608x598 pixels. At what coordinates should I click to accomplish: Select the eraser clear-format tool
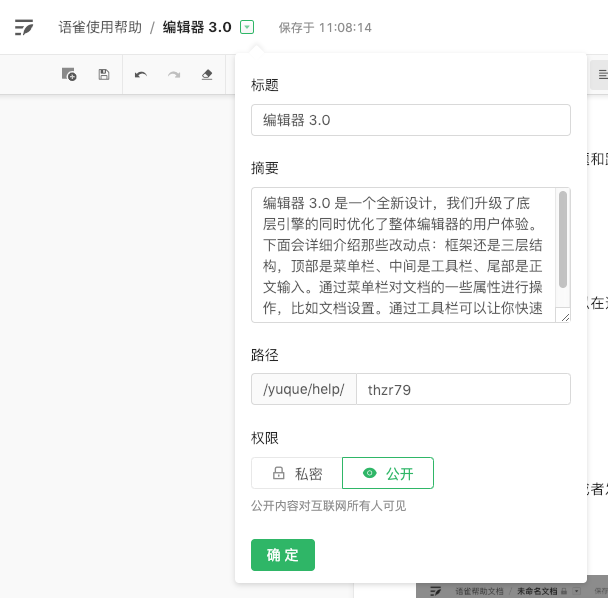[207, 74]
